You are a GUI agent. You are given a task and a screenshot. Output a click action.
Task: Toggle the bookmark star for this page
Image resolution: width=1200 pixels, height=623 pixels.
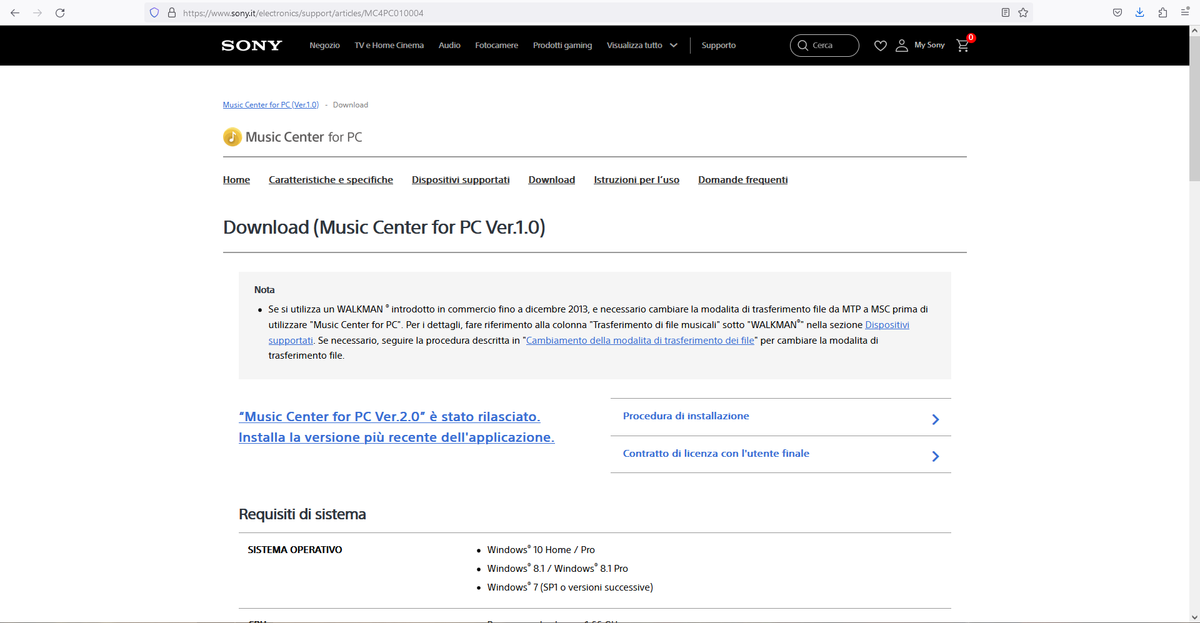pyautogui.click(x=1023, y=12)
